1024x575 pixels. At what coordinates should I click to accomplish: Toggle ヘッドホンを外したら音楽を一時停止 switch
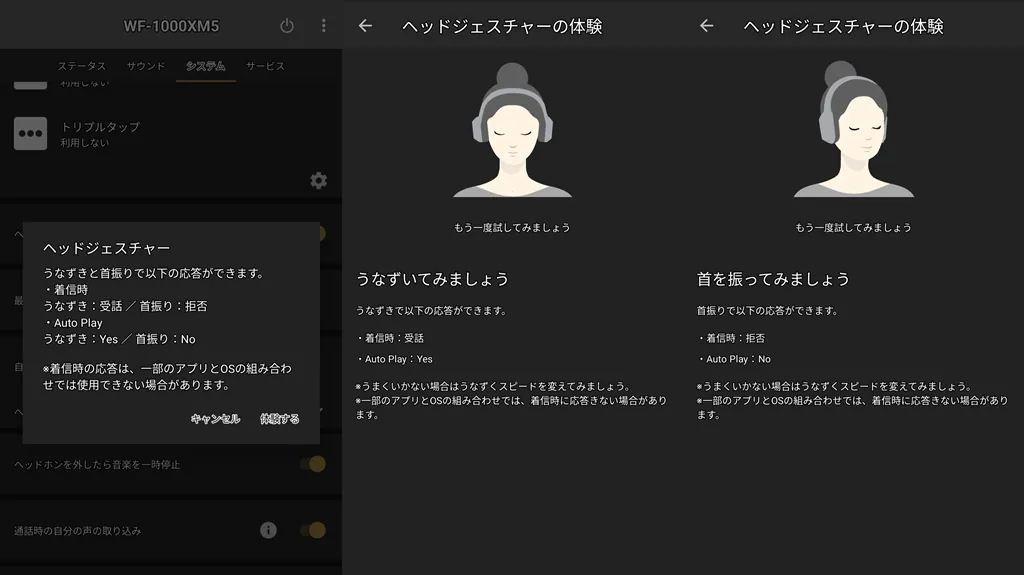[314, 464]
